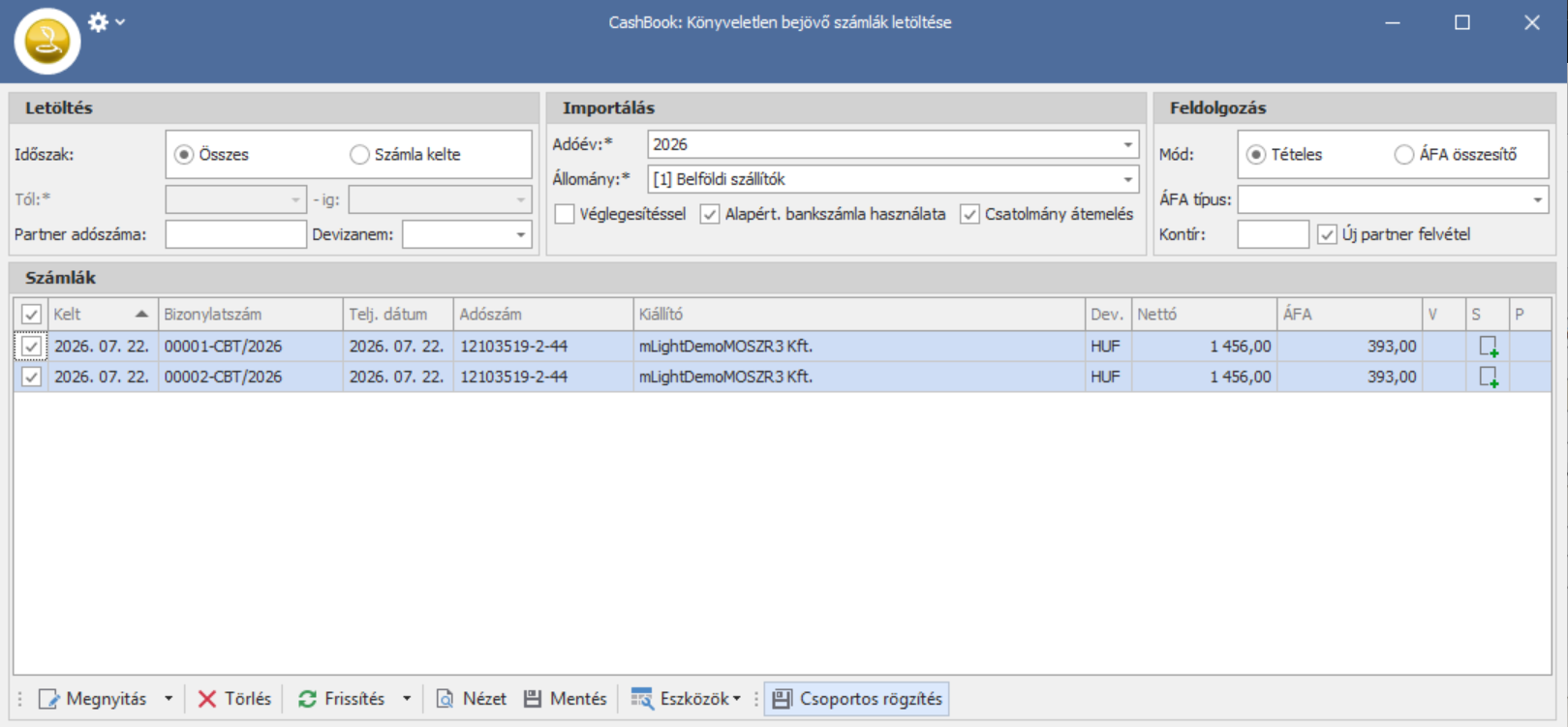Click the Nettó cell in 00002-CBT/2026 row
Screen dimensions: 1568x727
(x=1205, y=378)
